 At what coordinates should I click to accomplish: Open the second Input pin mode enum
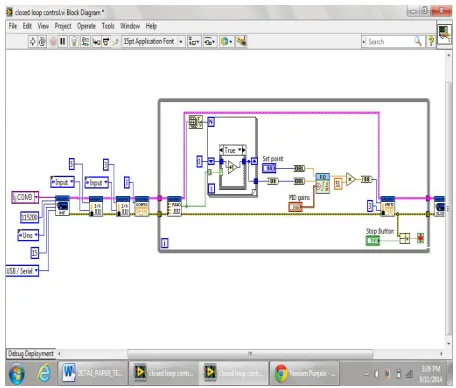click(x=96, y=182)
